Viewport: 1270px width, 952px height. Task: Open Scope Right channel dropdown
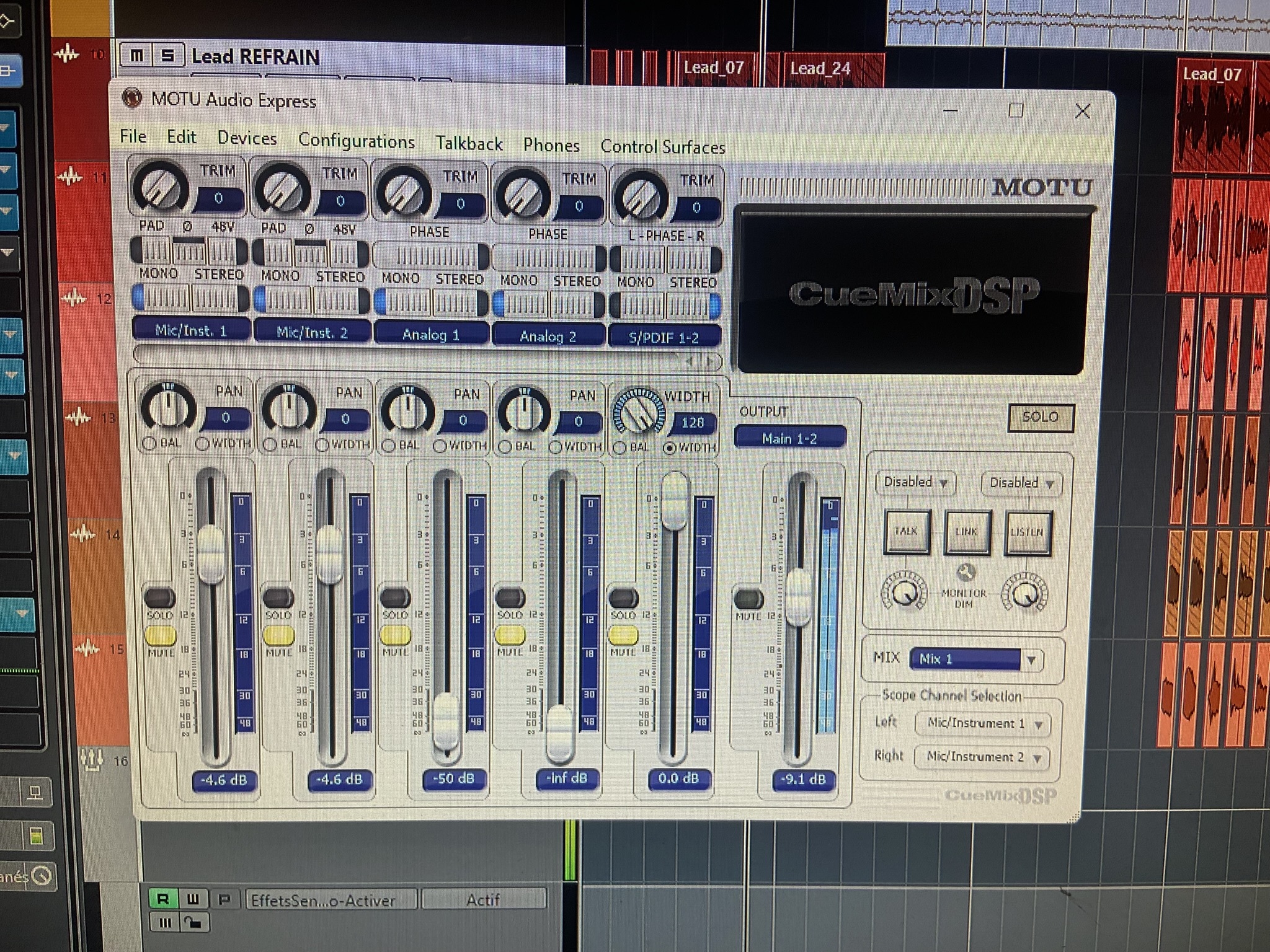click(x=982, y=757)
